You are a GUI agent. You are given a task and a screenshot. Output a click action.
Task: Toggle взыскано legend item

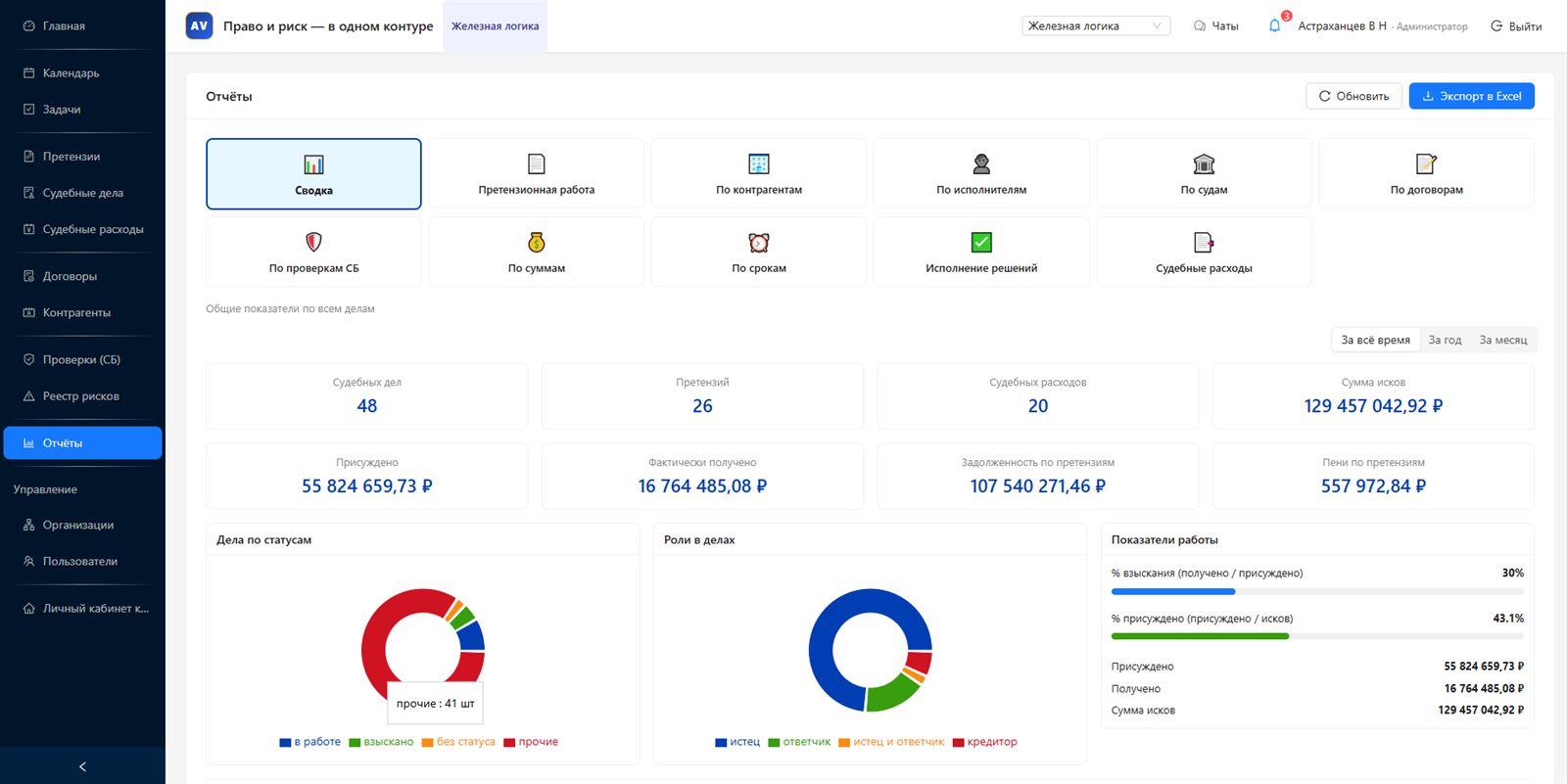tap(381, 742)
